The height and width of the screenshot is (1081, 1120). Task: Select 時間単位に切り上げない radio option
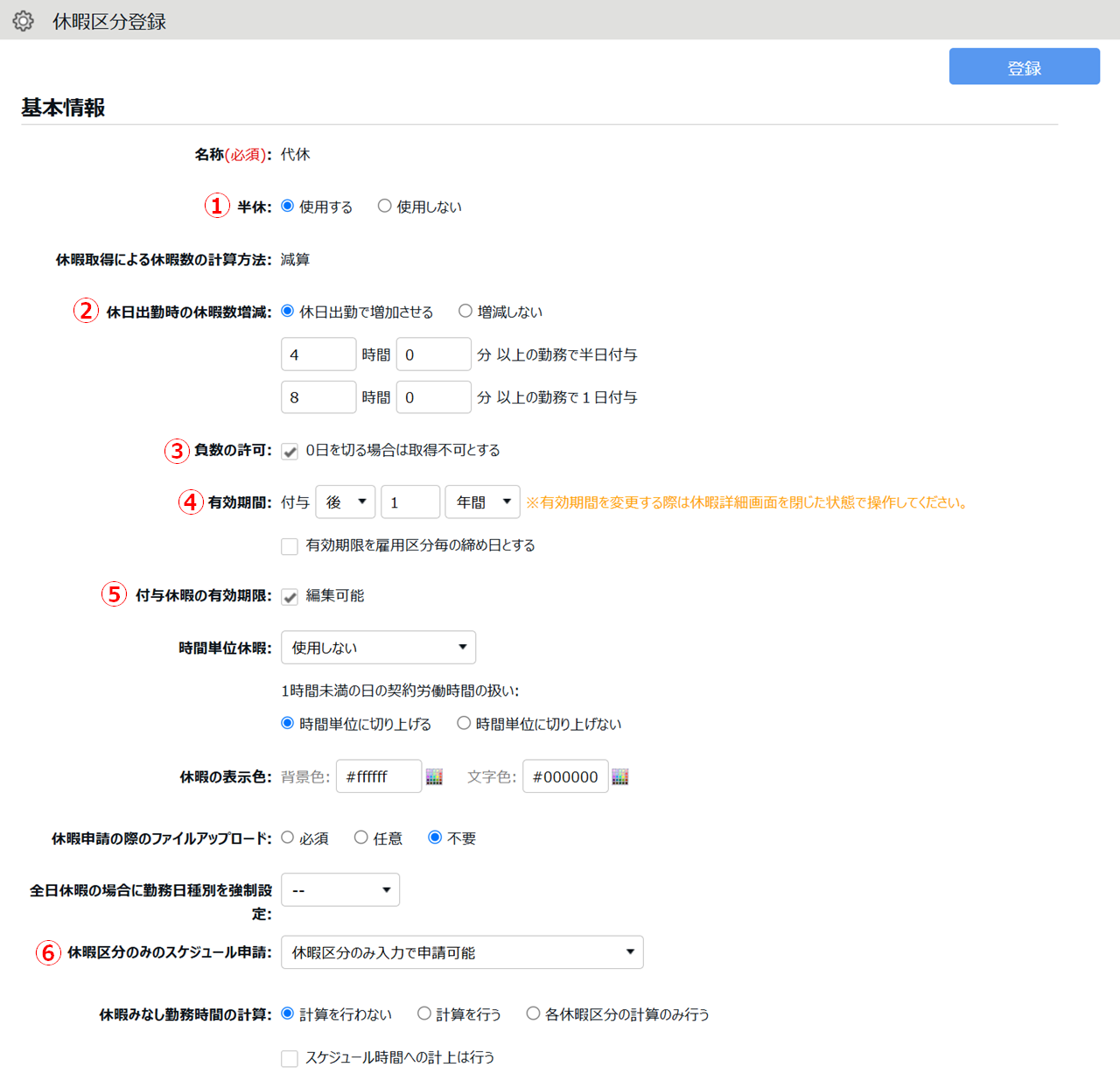tap(464, 723)
